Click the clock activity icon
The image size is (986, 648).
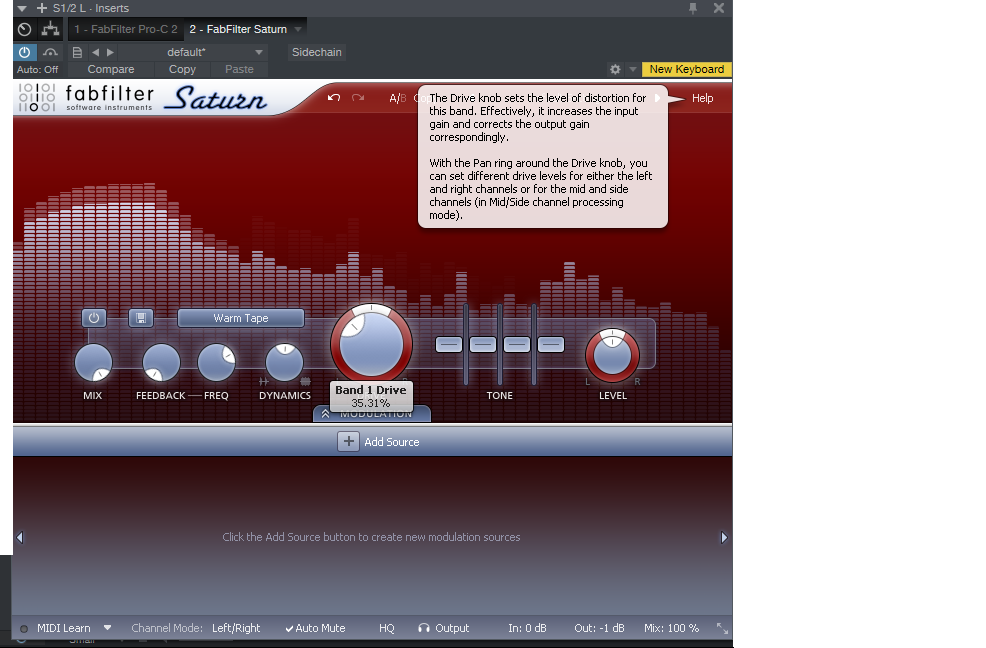pos(25,29)
